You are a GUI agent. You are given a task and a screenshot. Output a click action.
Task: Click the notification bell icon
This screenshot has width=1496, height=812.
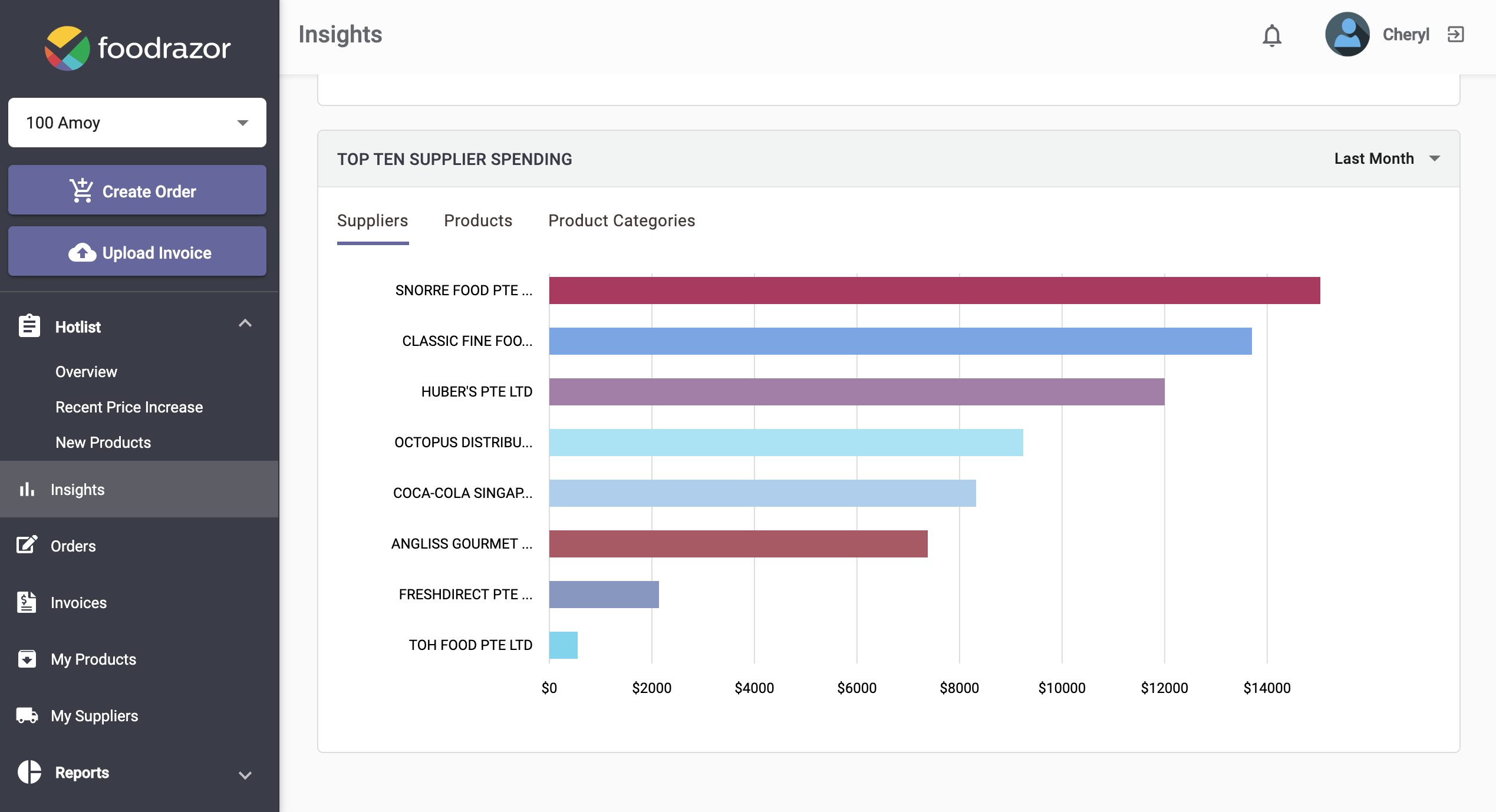coord(1271,35)
